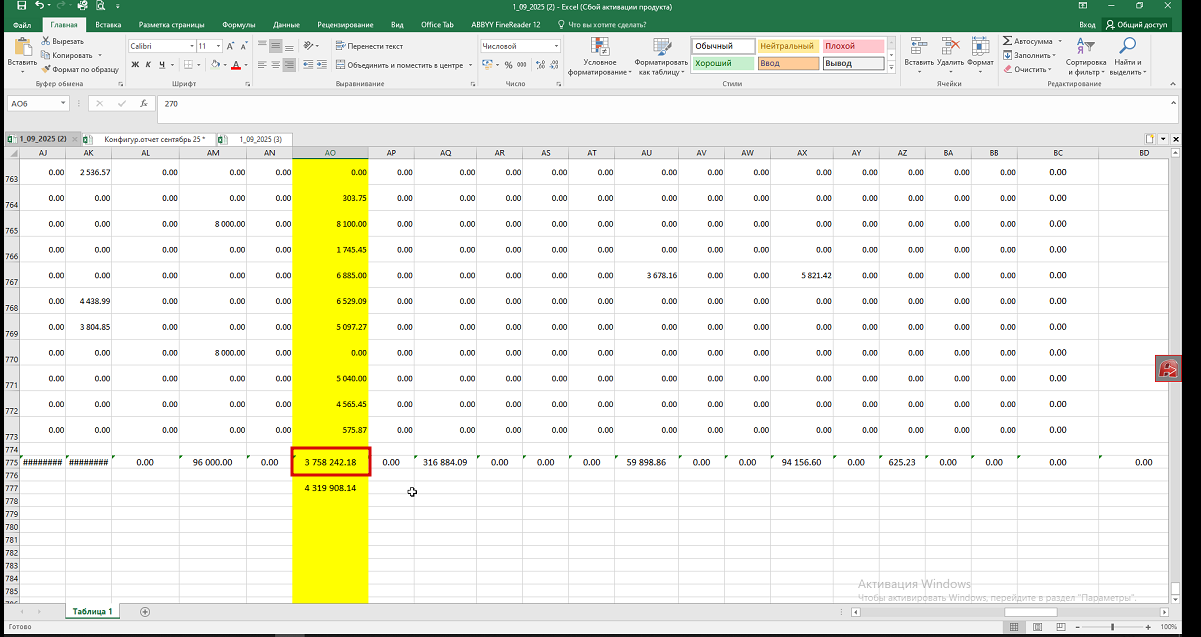Click the Percent Style icon
The image size is (1201, 637).
click(x=508, y=65)
